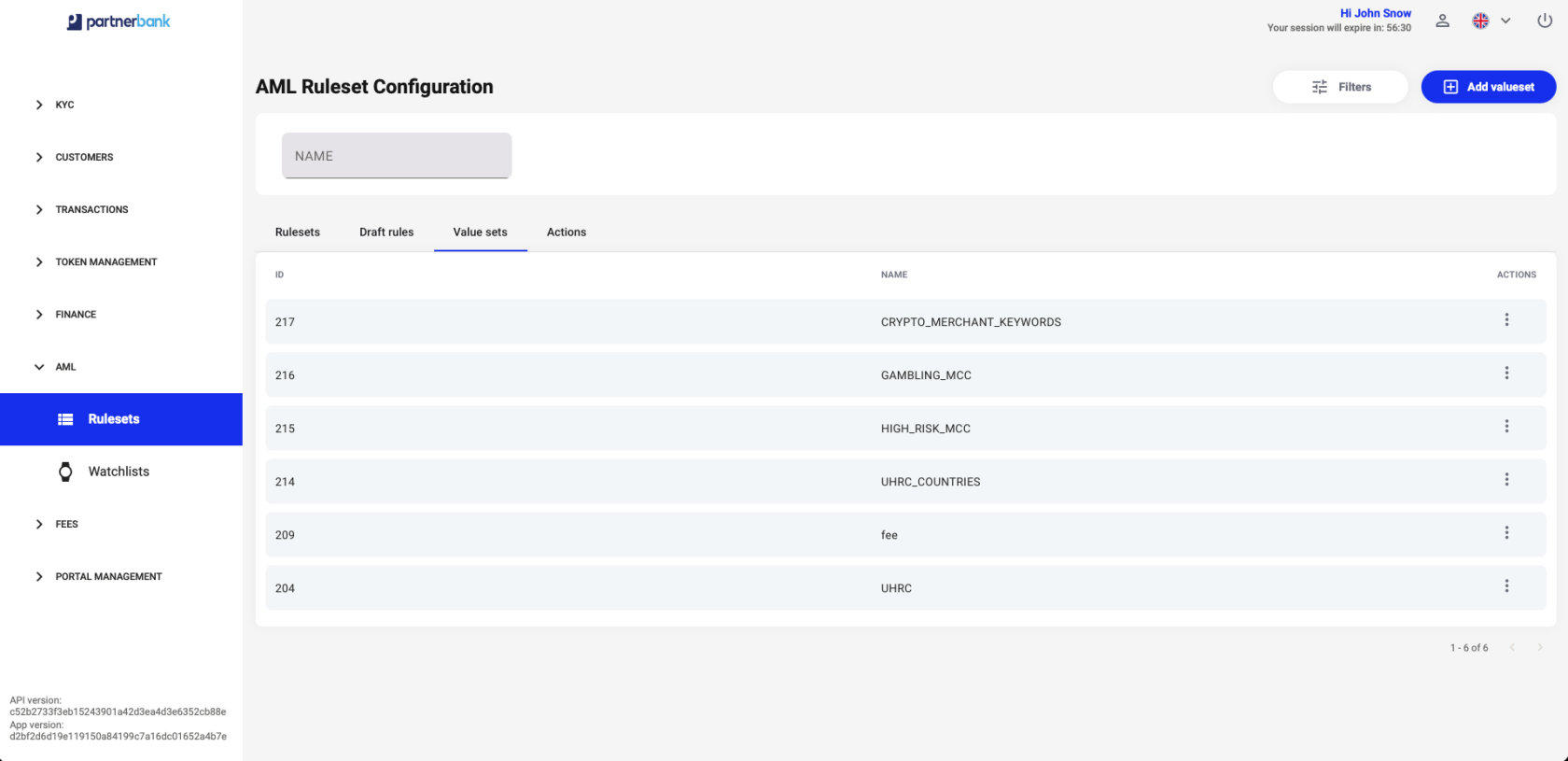Viewport: 1568px width, 761px height.
Task: Click the power logout icon
Action: pos(1545,21)
